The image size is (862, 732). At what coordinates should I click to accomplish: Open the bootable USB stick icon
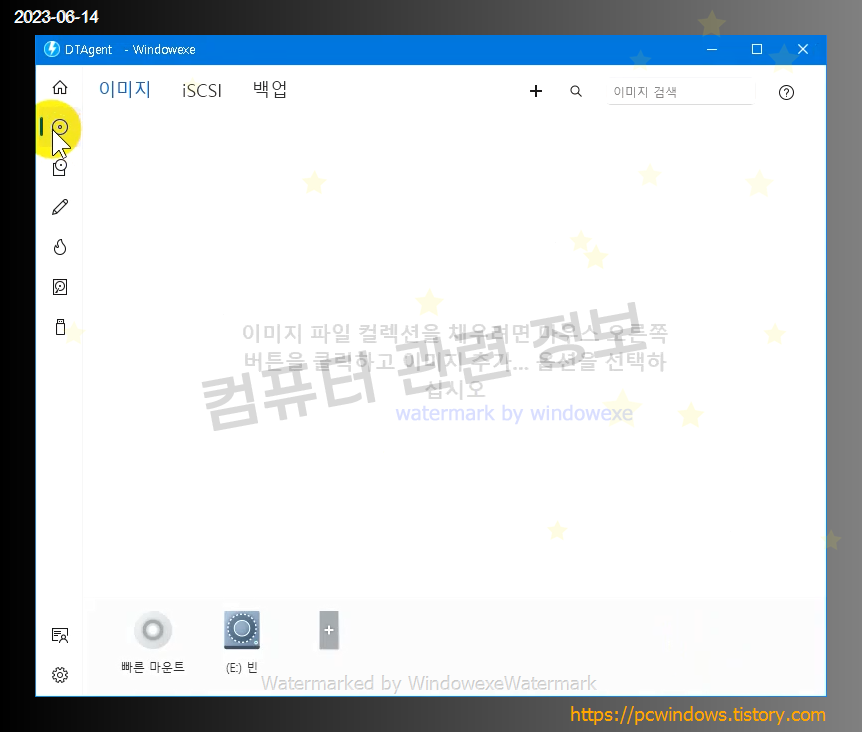pyautogui.click(x=60, y=326)
